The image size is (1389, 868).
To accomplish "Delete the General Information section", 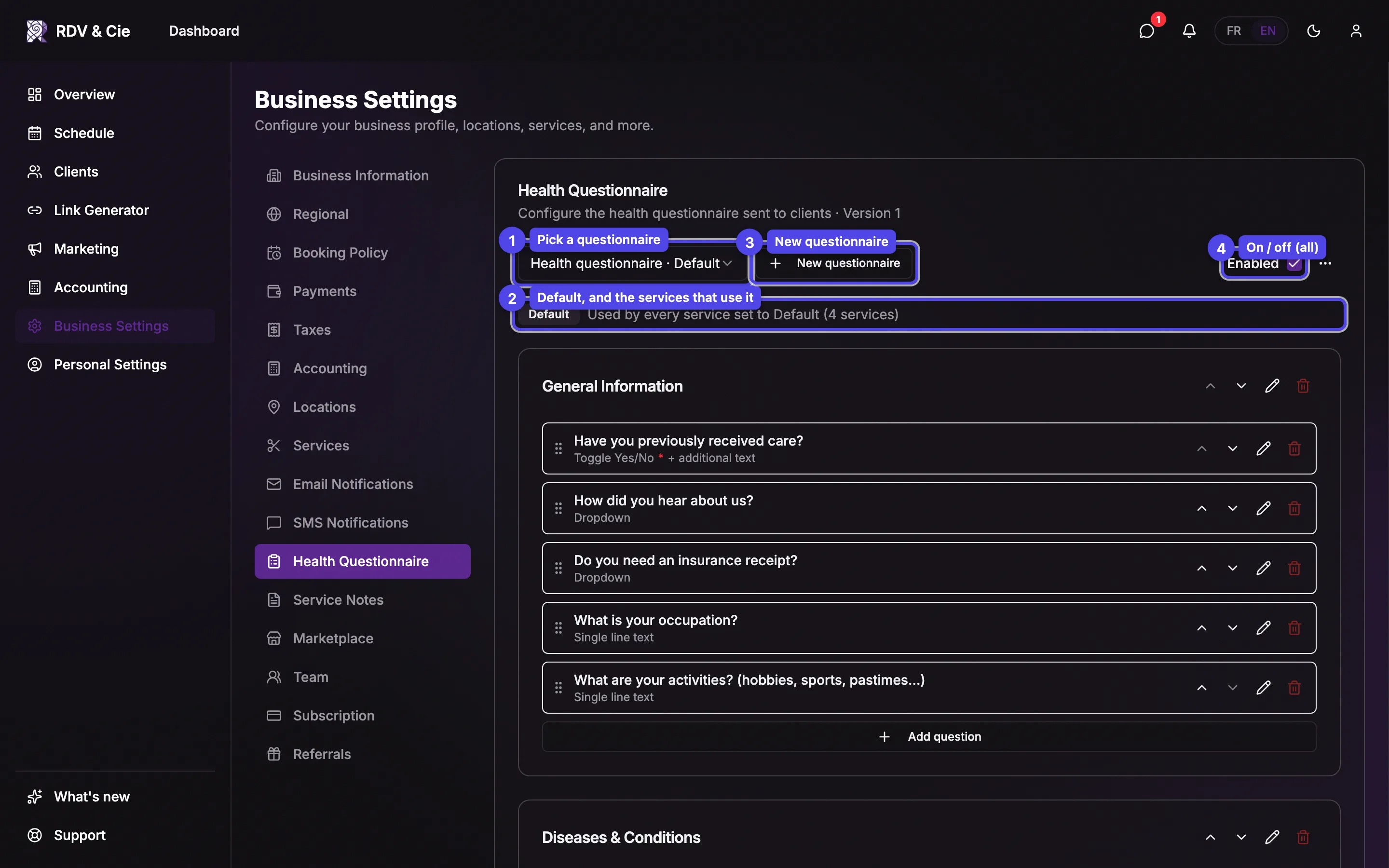I will 1303,386.
